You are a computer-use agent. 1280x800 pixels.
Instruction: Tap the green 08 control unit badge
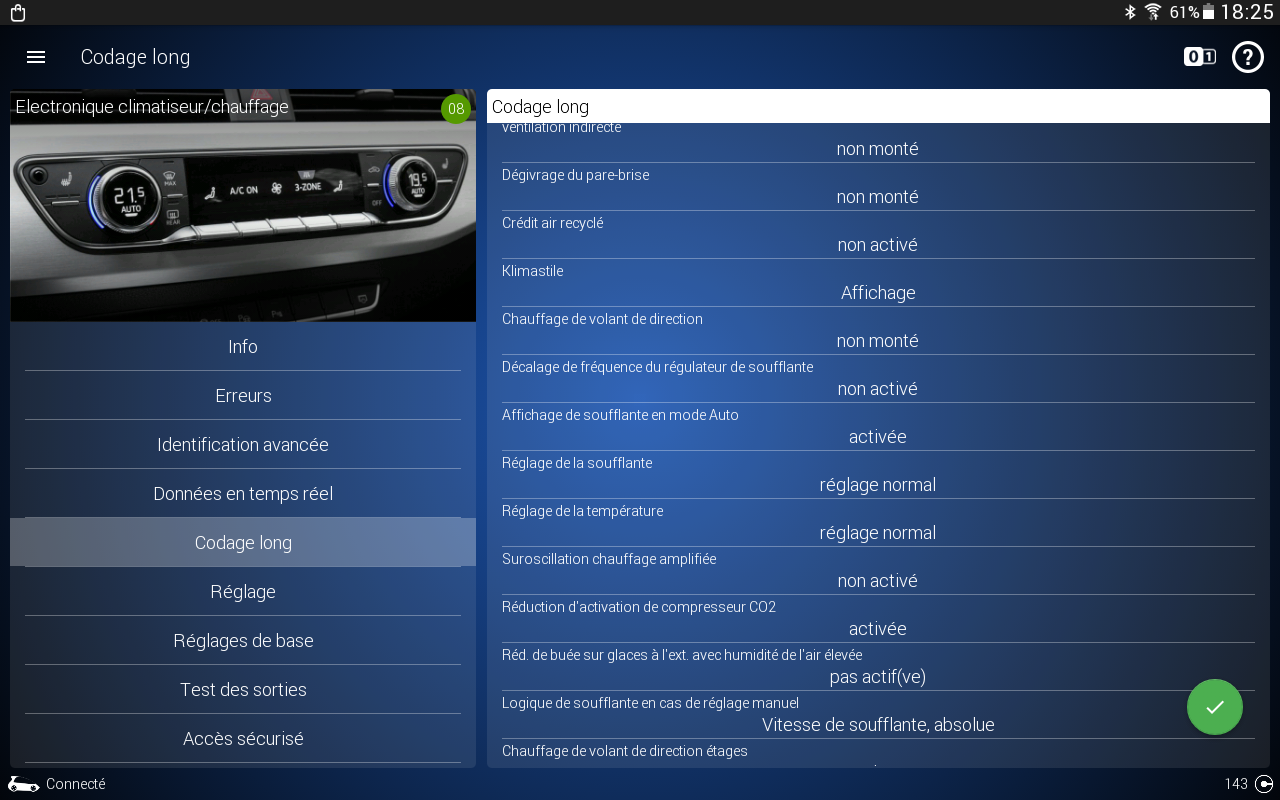coord(456,109)
